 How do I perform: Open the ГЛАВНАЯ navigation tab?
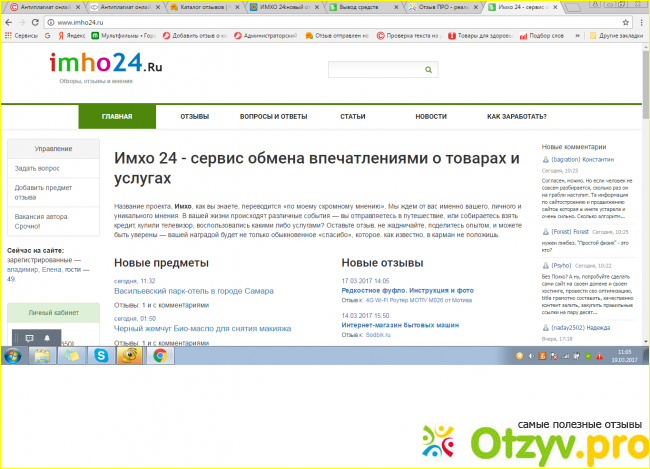117,117
